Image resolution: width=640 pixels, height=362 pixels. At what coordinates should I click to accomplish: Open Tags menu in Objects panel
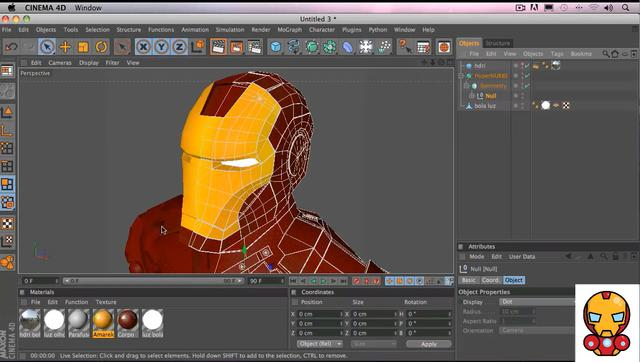click(x=557, y=54)
